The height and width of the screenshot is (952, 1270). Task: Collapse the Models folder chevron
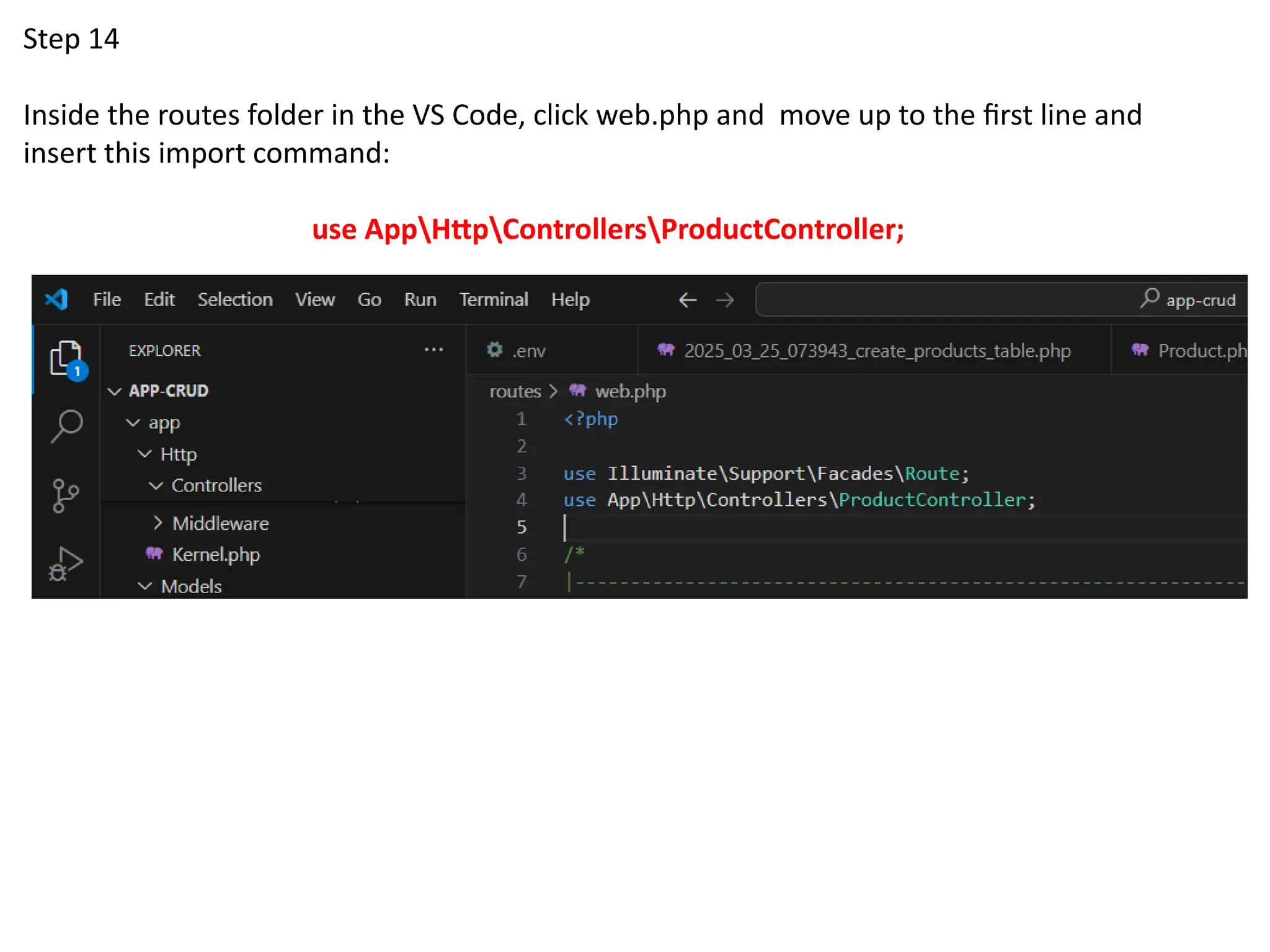[144, 586]
